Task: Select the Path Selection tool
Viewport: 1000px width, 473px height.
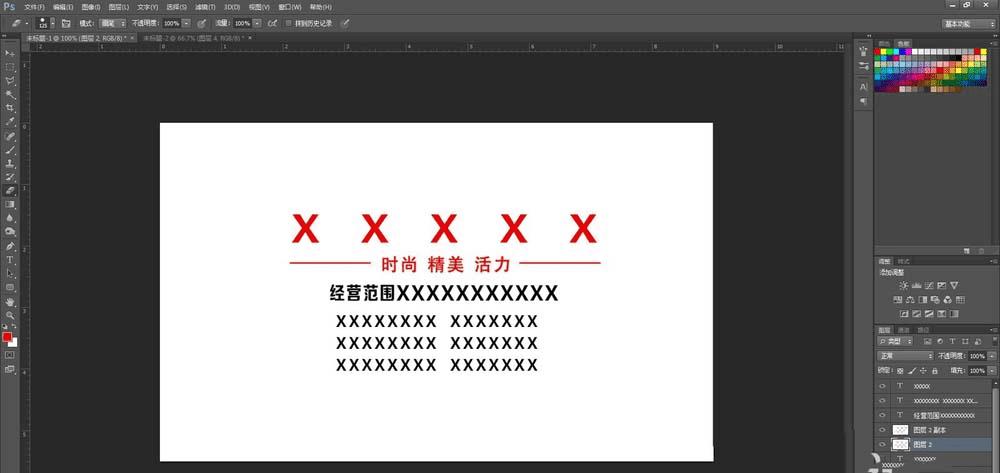Action: (x=10, y=273)
